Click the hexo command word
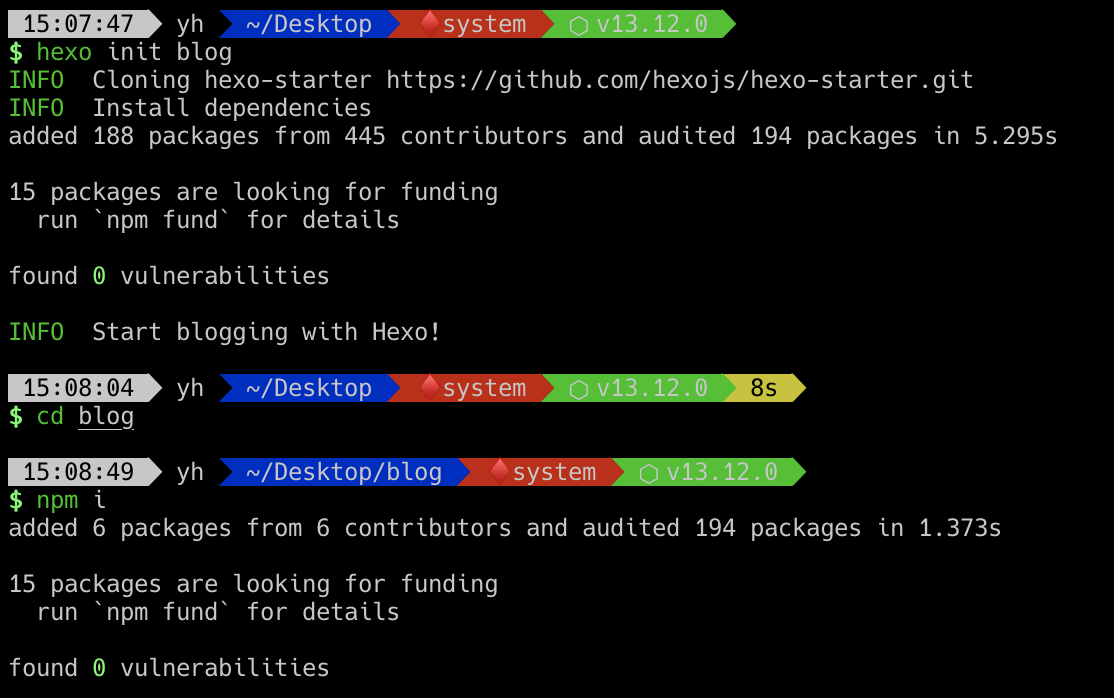This screenshot has height=698, width=1114. tap(64, 53)
